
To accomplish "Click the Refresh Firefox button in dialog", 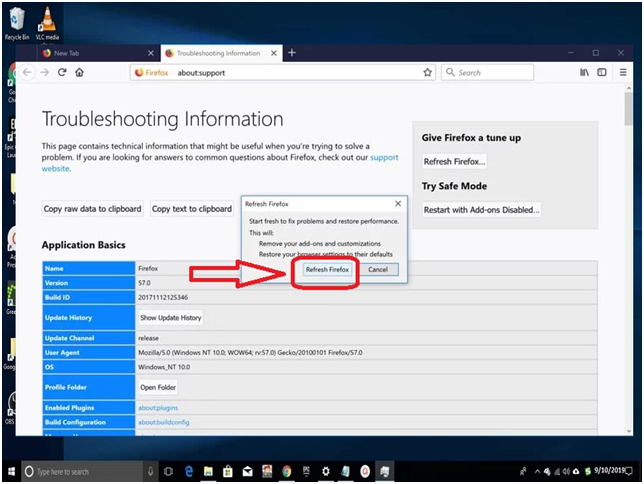I will [327, 270].
